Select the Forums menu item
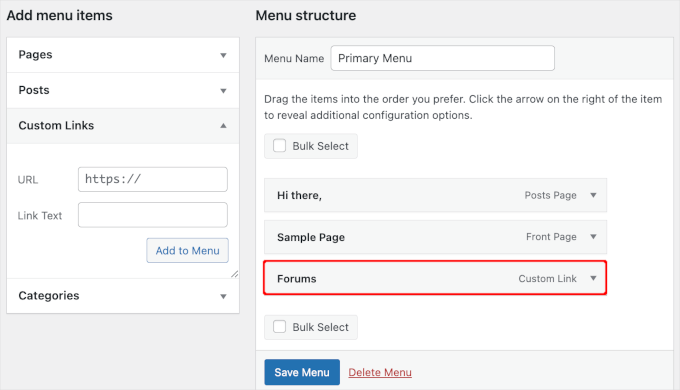The image size is (680, 390). [x=435, y=278]
